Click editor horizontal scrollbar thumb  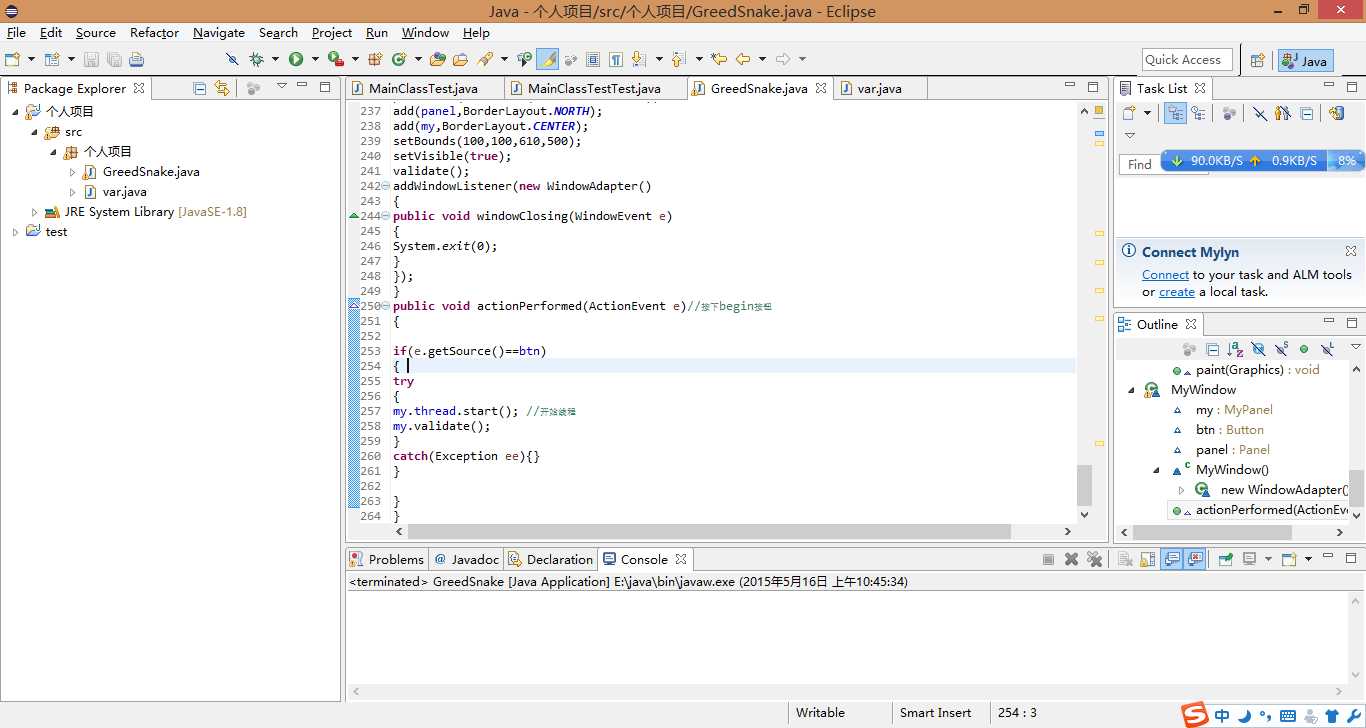pyautogui.click(x=709, y=531)
